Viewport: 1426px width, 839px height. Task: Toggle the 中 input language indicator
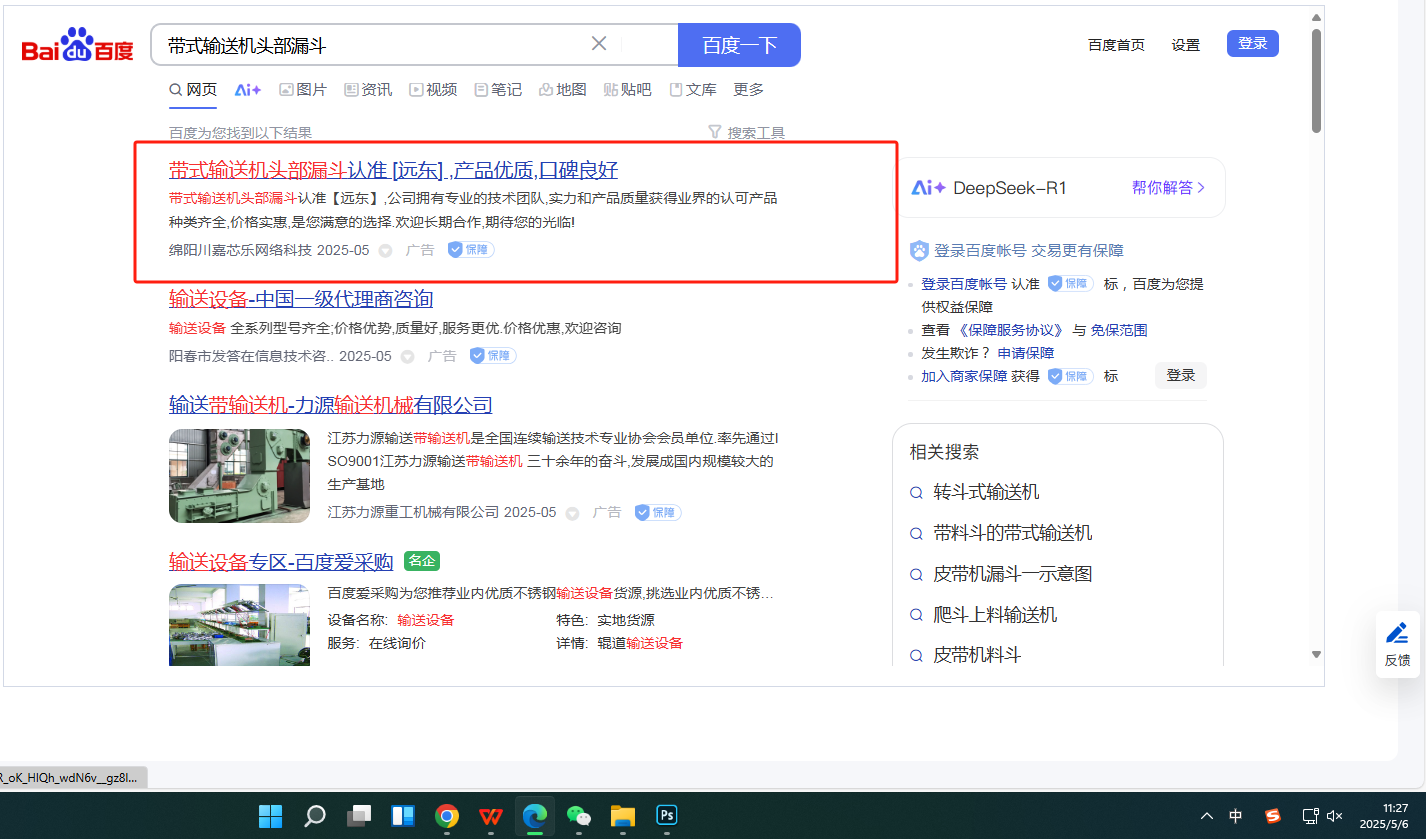click(x=1236, y=816)
